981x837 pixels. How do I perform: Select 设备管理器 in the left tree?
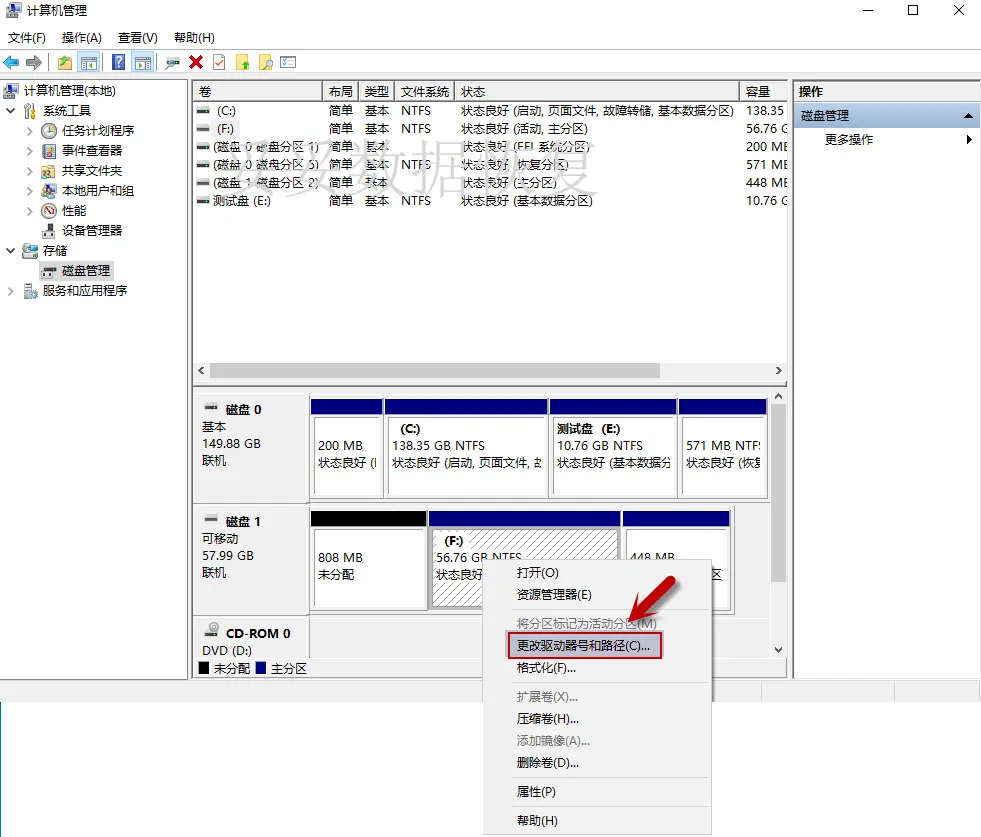pyautogui.click(x=91, y=230)
